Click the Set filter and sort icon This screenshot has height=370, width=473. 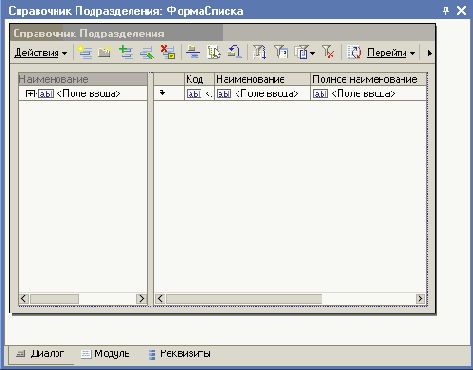click(260, 52)
